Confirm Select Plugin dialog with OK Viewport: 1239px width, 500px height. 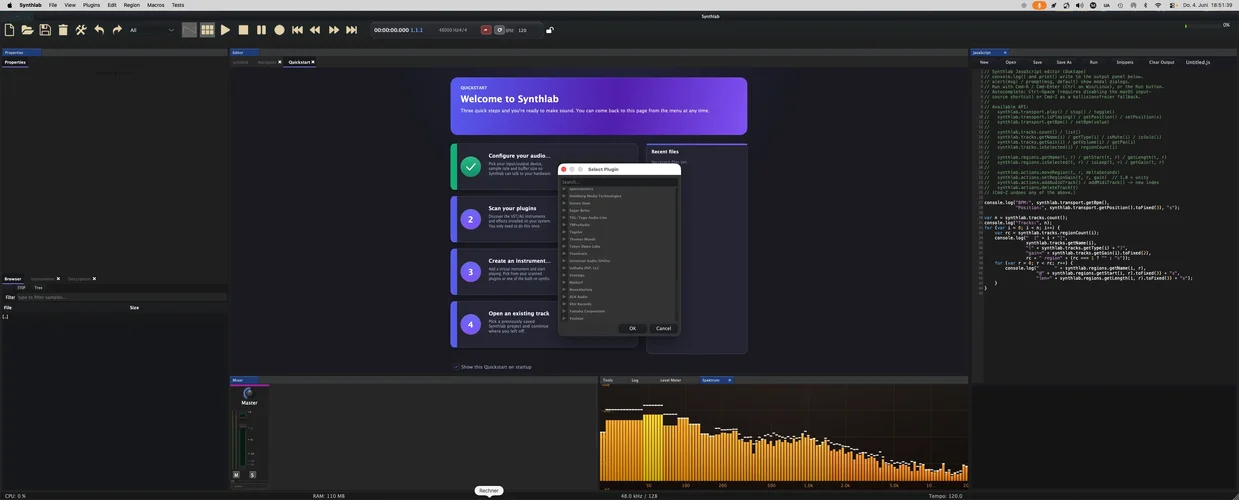(x=632, y=328)
